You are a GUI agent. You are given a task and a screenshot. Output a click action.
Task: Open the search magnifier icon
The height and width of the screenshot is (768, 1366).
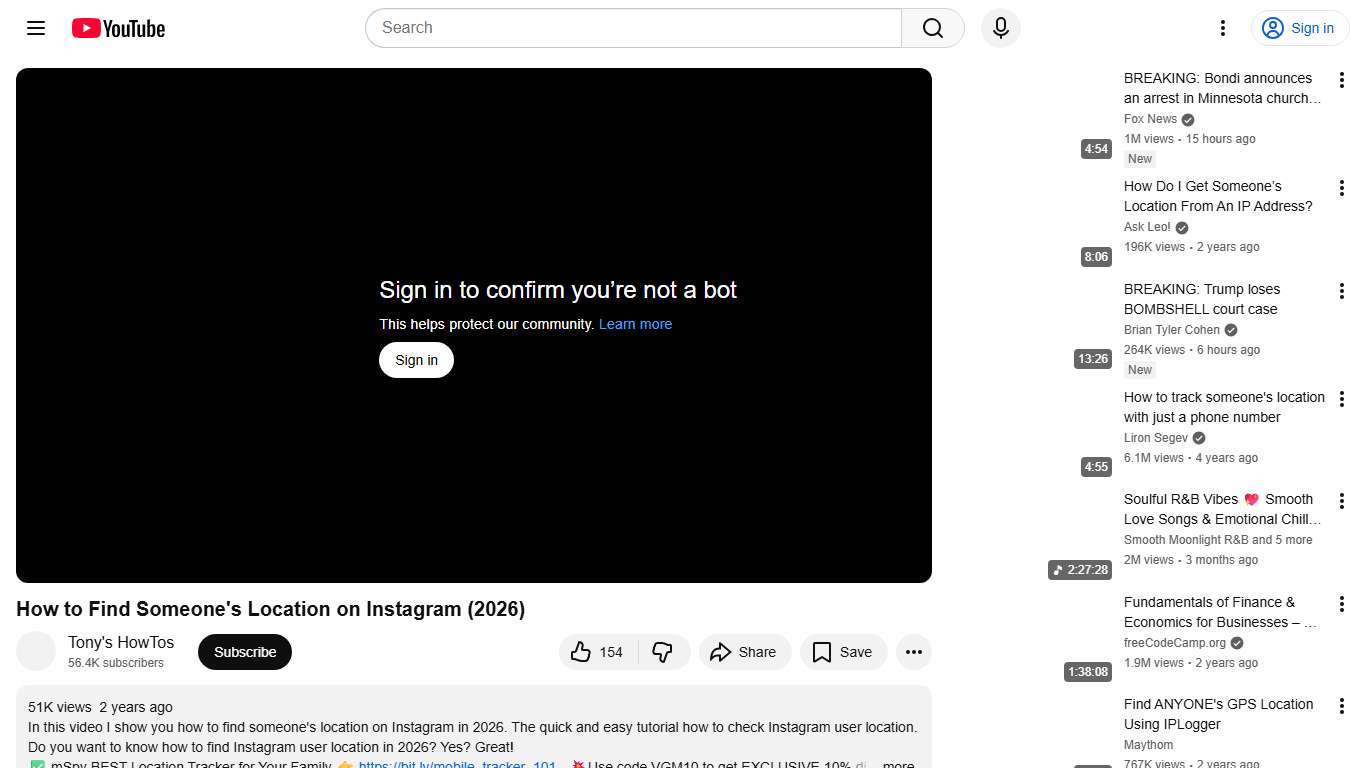[930, 28]
